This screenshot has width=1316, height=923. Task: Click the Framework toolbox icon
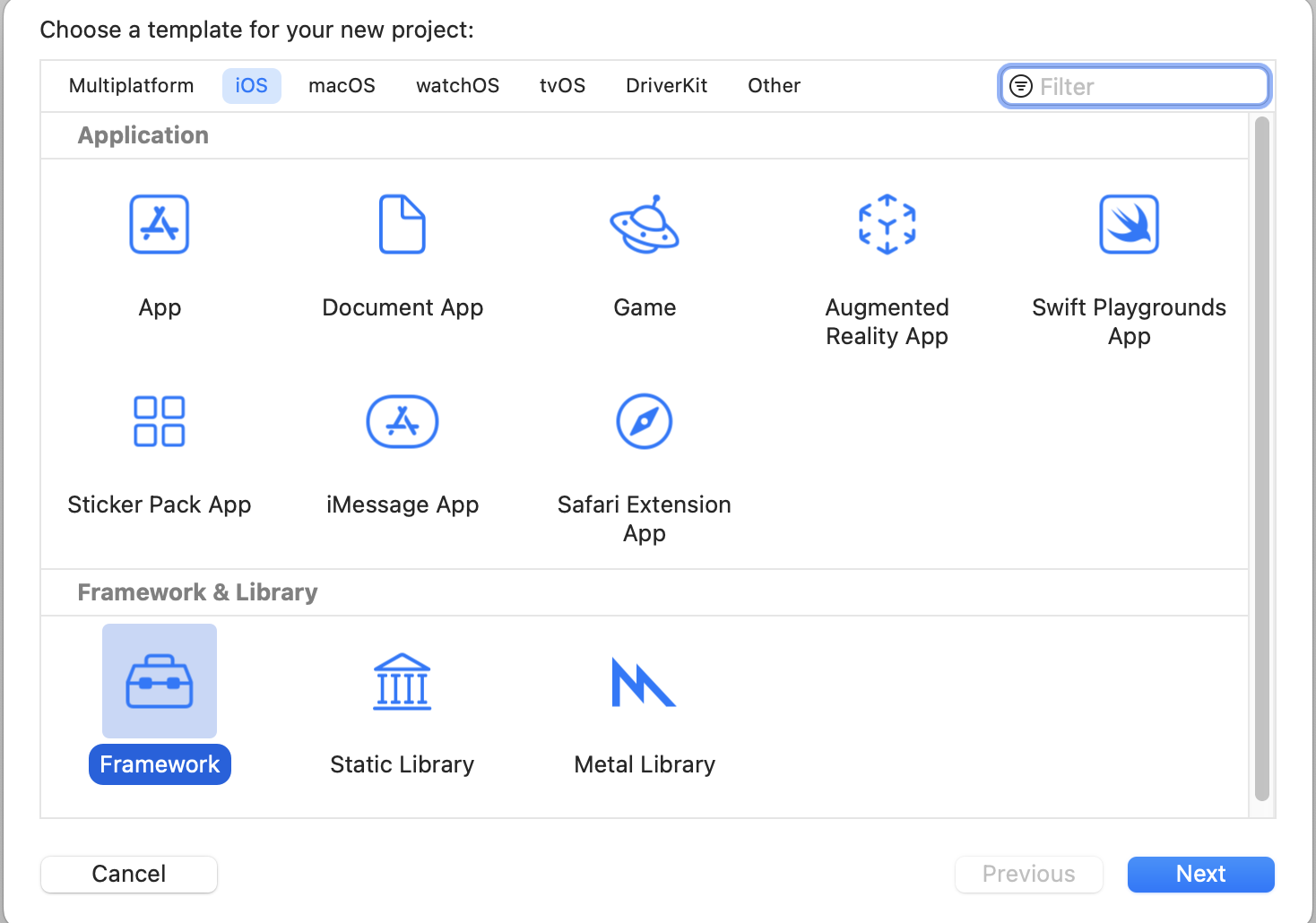point(160,681)
